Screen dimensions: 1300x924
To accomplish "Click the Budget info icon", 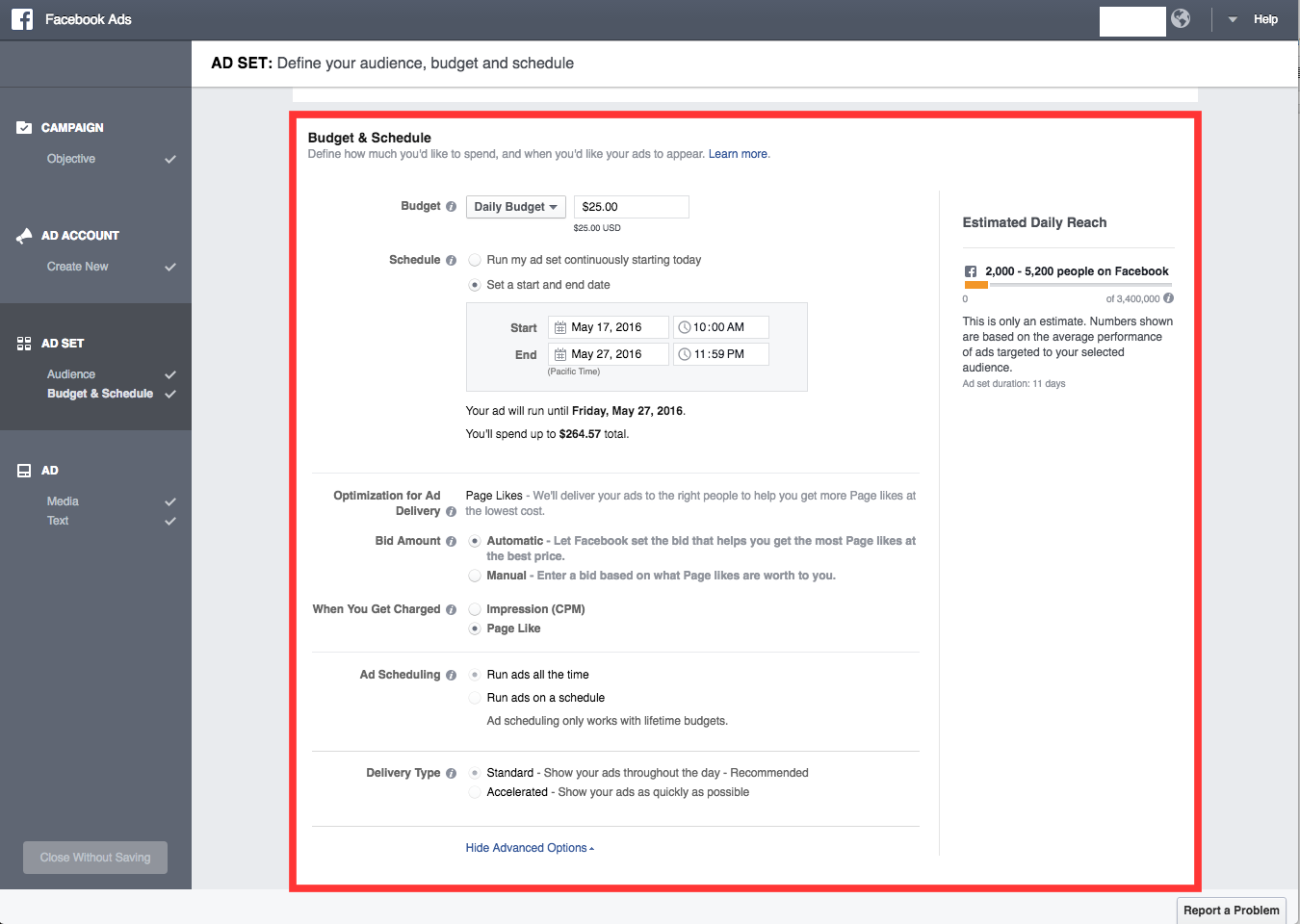I will click(x=451, y=206).
